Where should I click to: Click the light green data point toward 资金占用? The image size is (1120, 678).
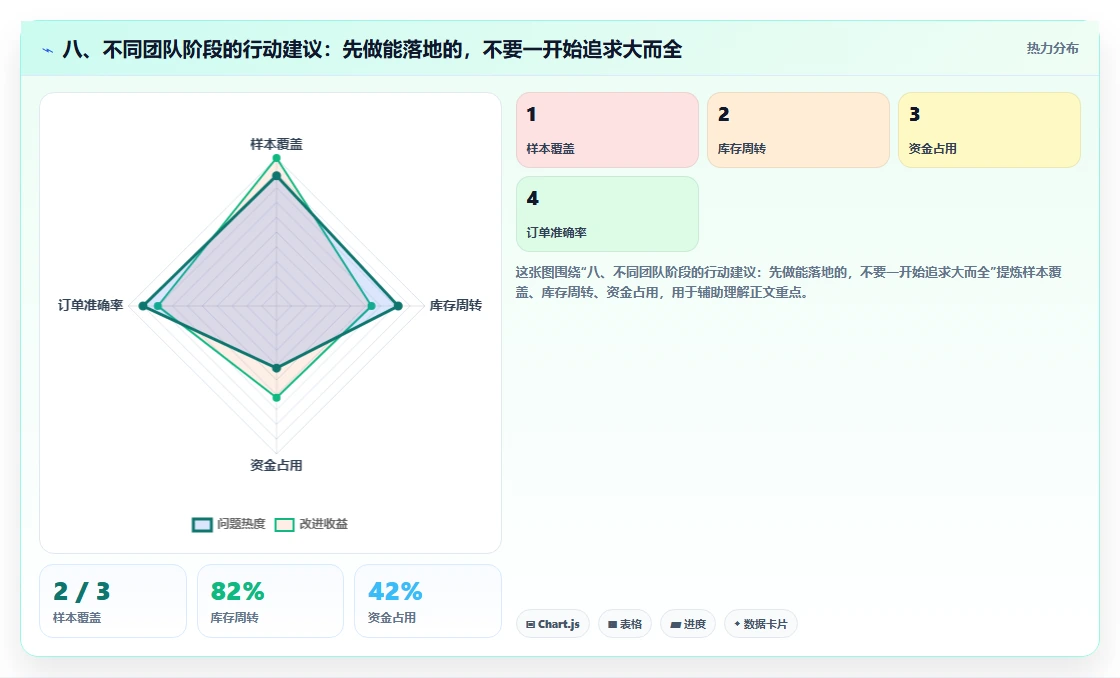(x=276, y=397)
